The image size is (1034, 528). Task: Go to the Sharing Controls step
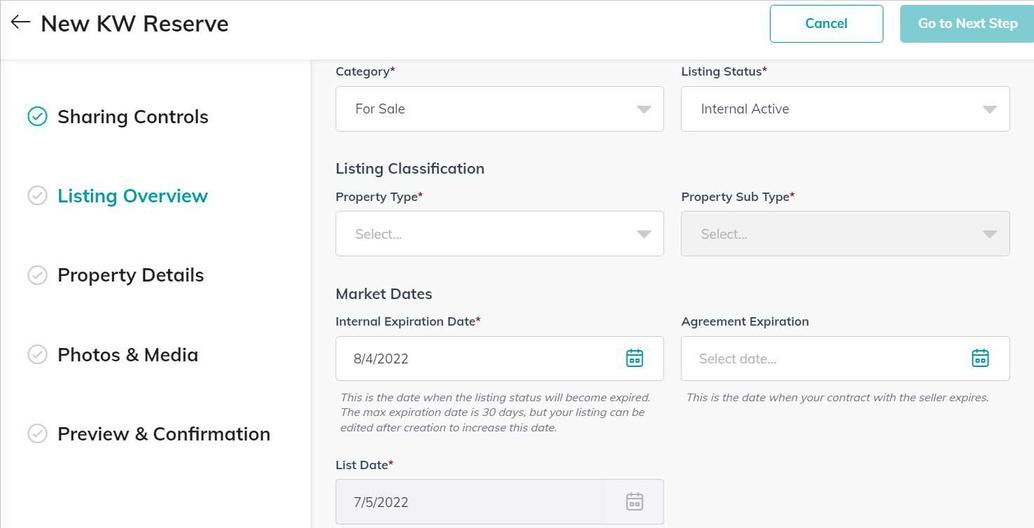[x=133, y=117]
